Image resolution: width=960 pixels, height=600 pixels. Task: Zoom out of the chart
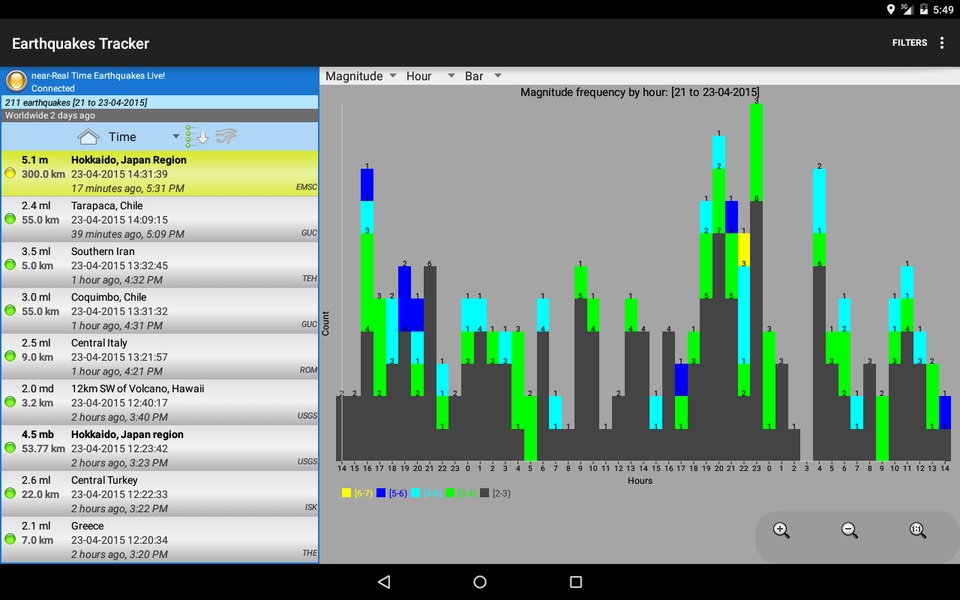pyautogui.click(x=849, y=530)
